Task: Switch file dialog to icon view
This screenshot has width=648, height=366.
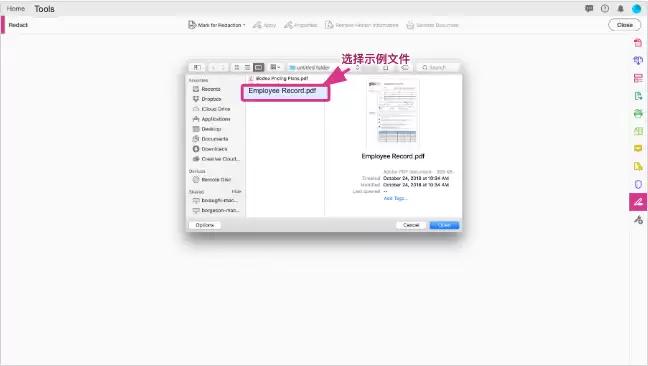Action: pyautogui.click(x=237, y=67)
